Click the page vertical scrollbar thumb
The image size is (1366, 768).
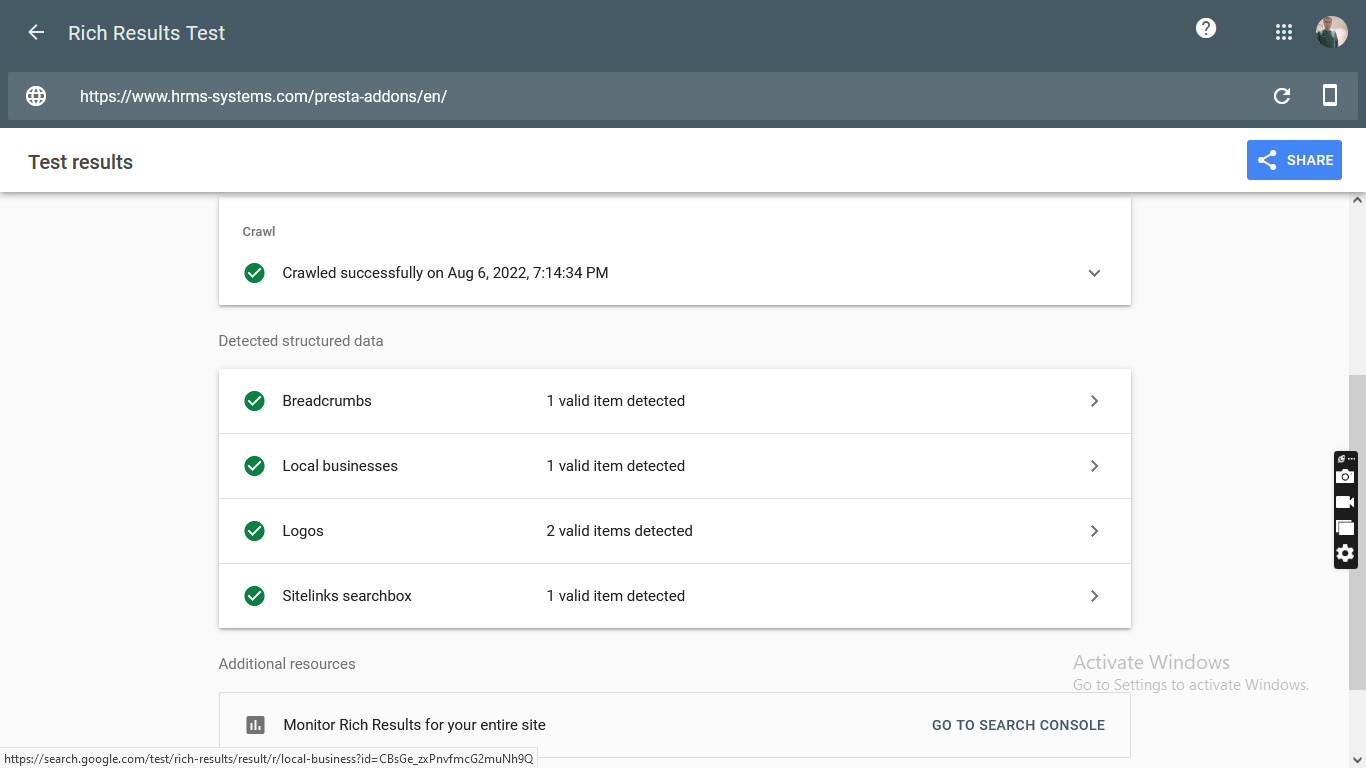tap(1357, 532)
